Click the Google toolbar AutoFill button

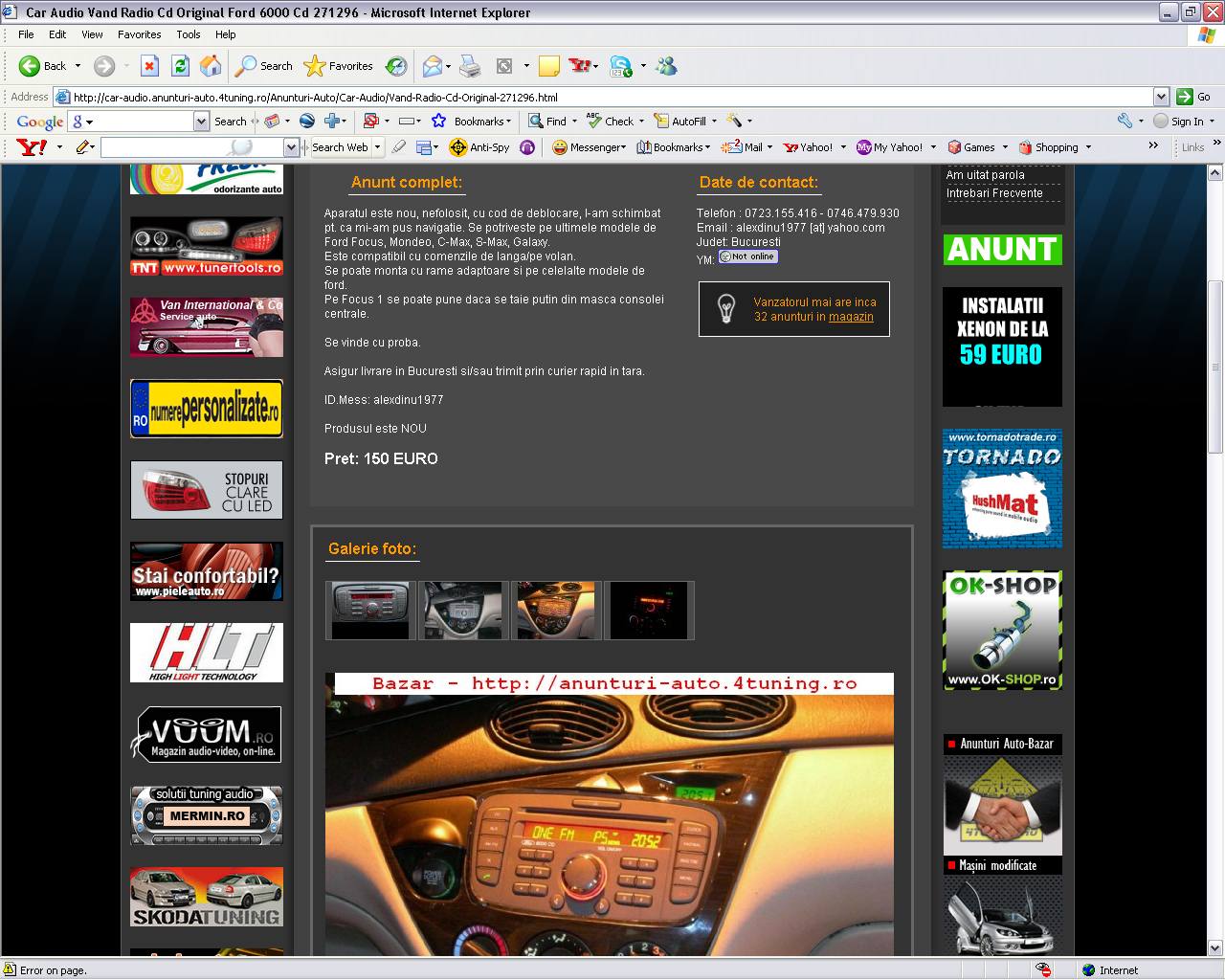click(680, 122)
